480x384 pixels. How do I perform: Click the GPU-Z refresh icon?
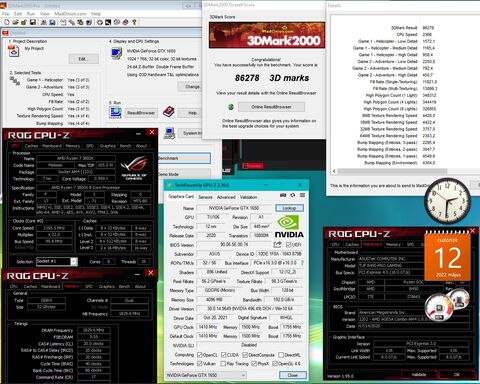(x=293, y=195)
